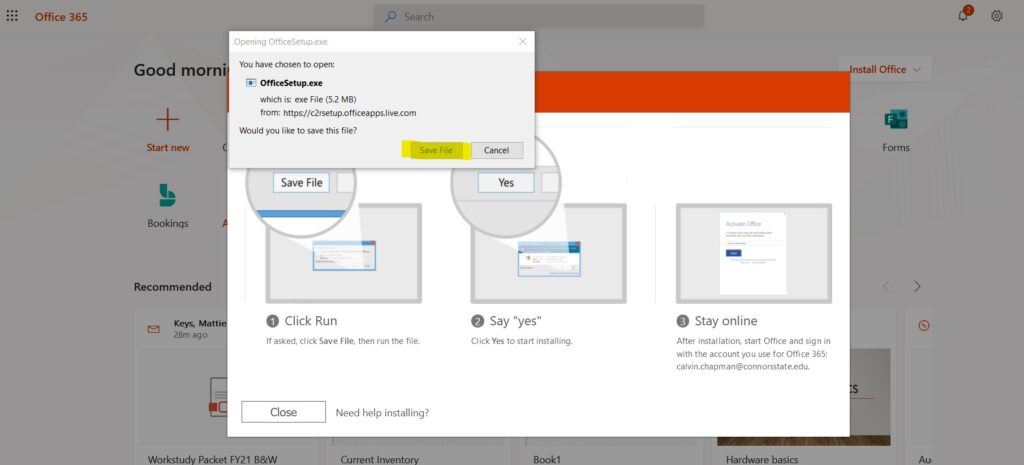
Task: Click the Forms app icon
Action: click(895, 120)
